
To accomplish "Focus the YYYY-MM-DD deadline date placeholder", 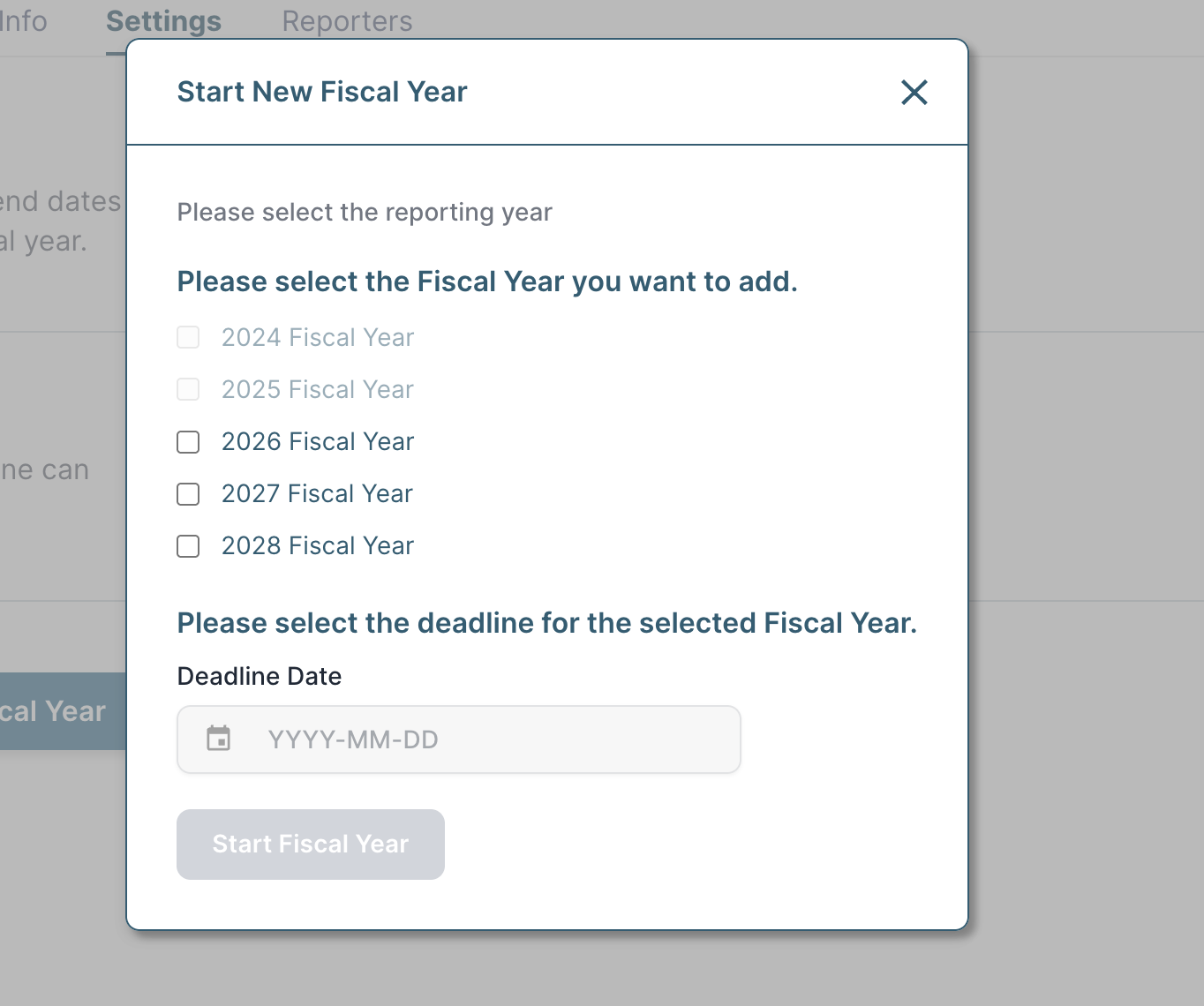I will click(353, 739).
